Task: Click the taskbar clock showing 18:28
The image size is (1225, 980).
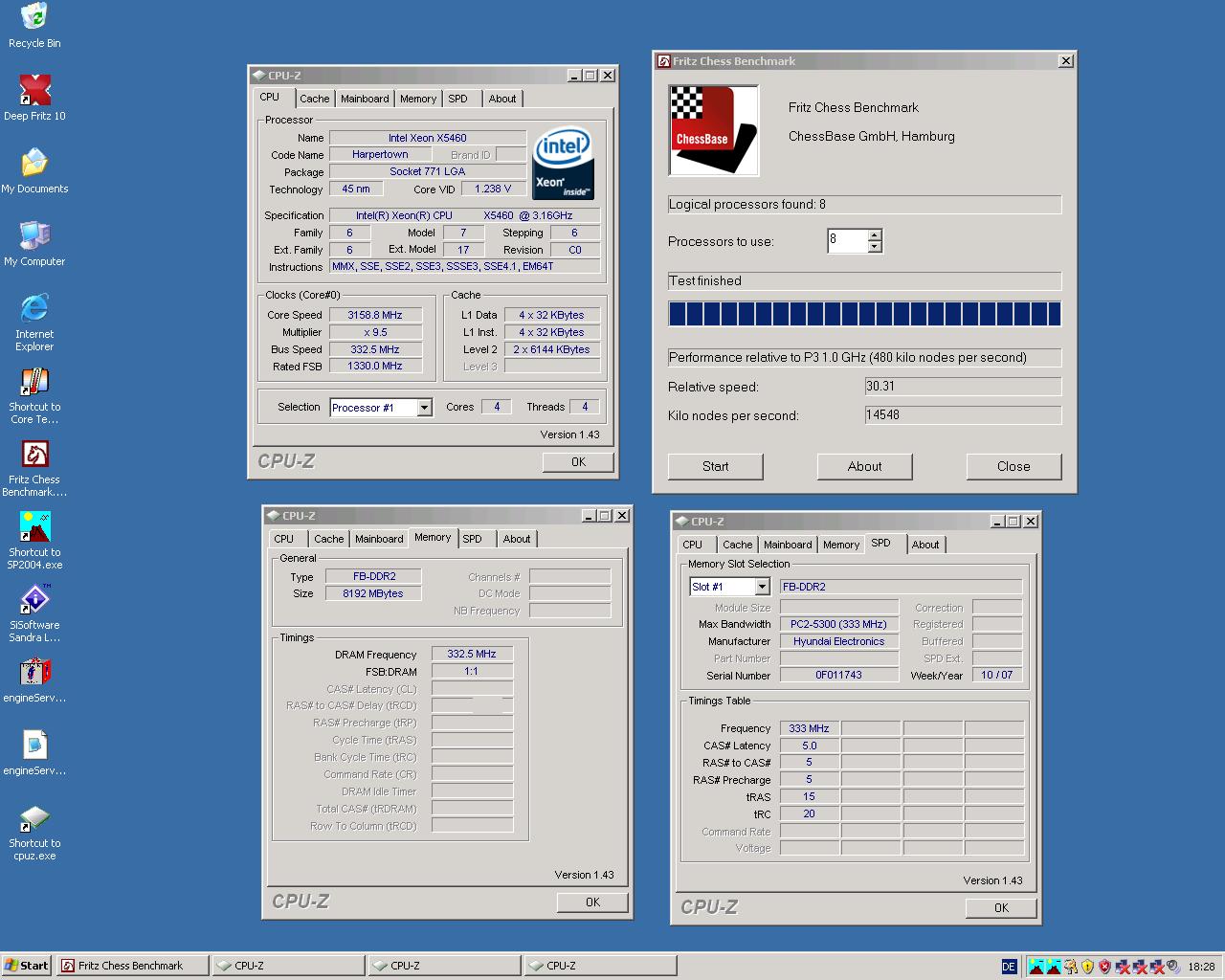Action: pyautogui.click(x=1201, y=967)
